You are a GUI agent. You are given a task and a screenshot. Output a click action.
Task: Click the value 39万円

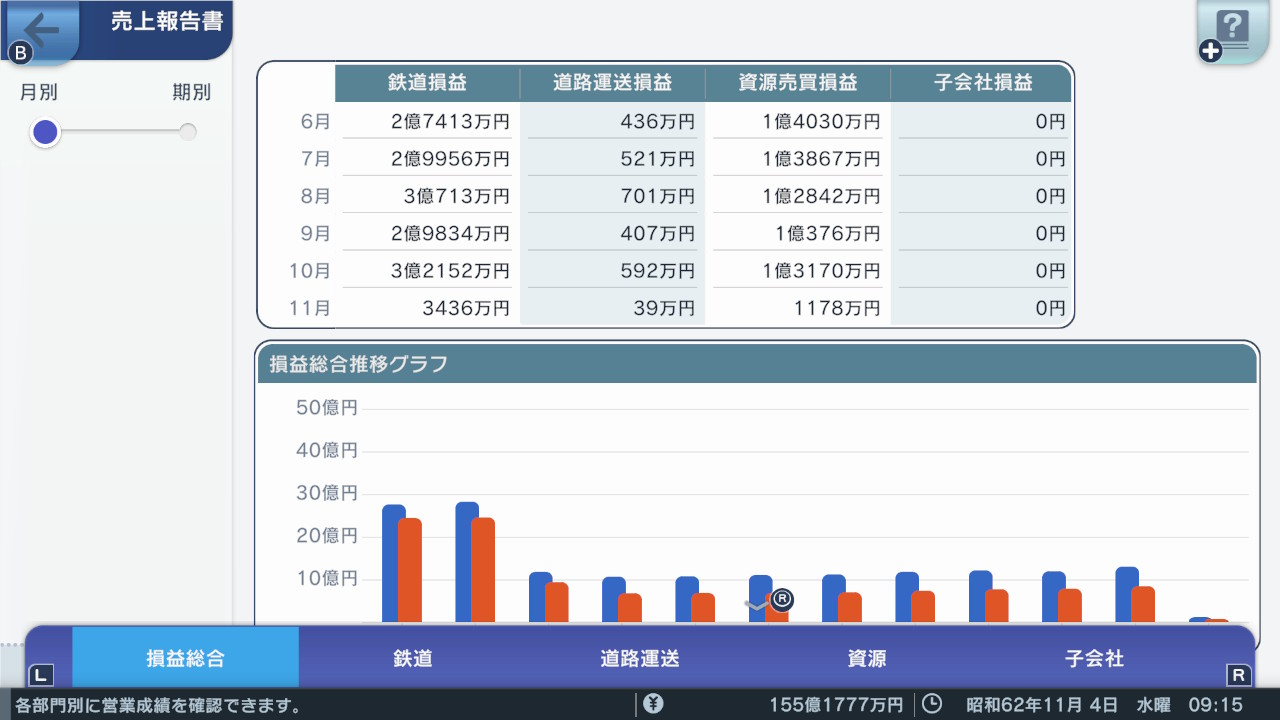pos(663,308)
